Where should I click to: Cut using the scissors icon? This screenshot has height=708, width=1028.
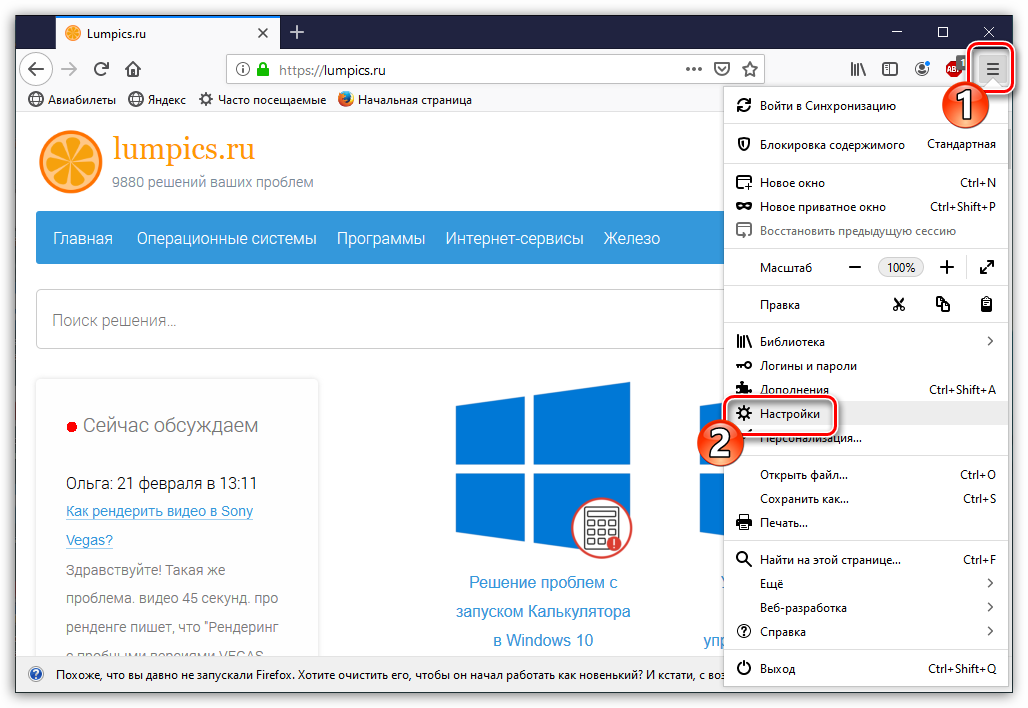pos(899,304)
